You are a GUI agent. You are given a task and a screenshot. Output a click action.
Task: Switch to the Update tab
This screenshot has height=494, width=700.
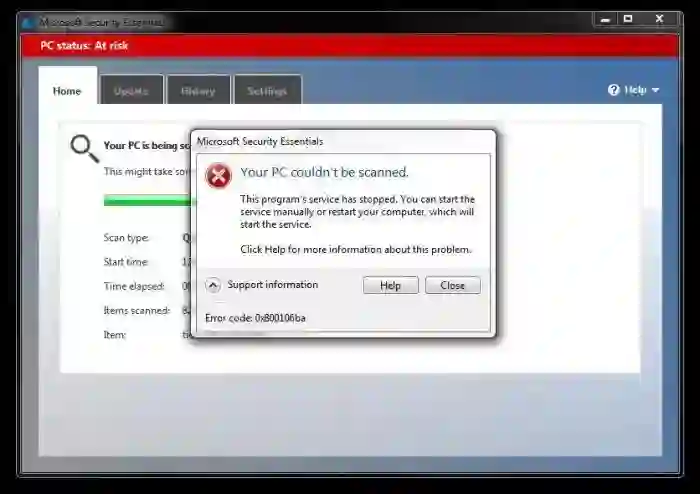[x=131, y=91]
